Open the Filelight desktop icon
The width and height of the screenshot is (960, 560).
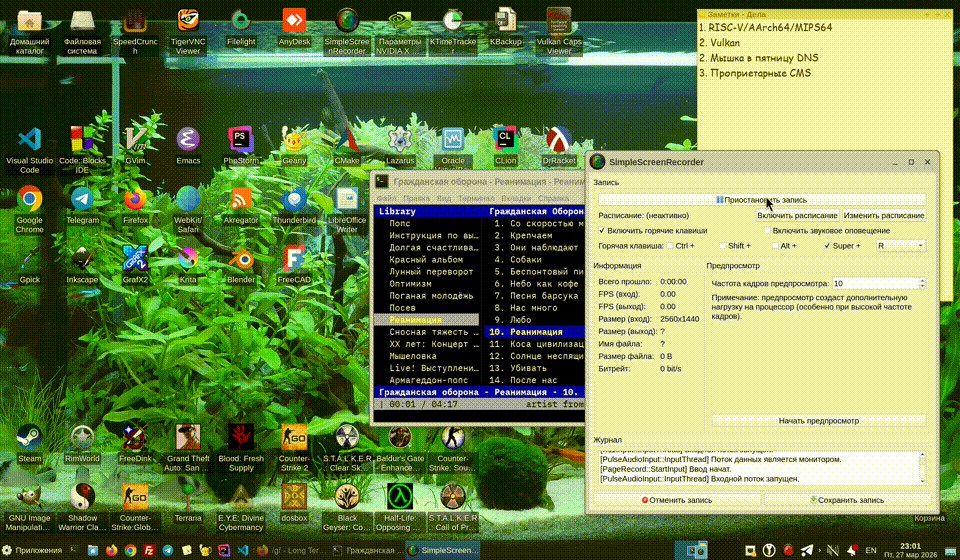click(241, 28)
